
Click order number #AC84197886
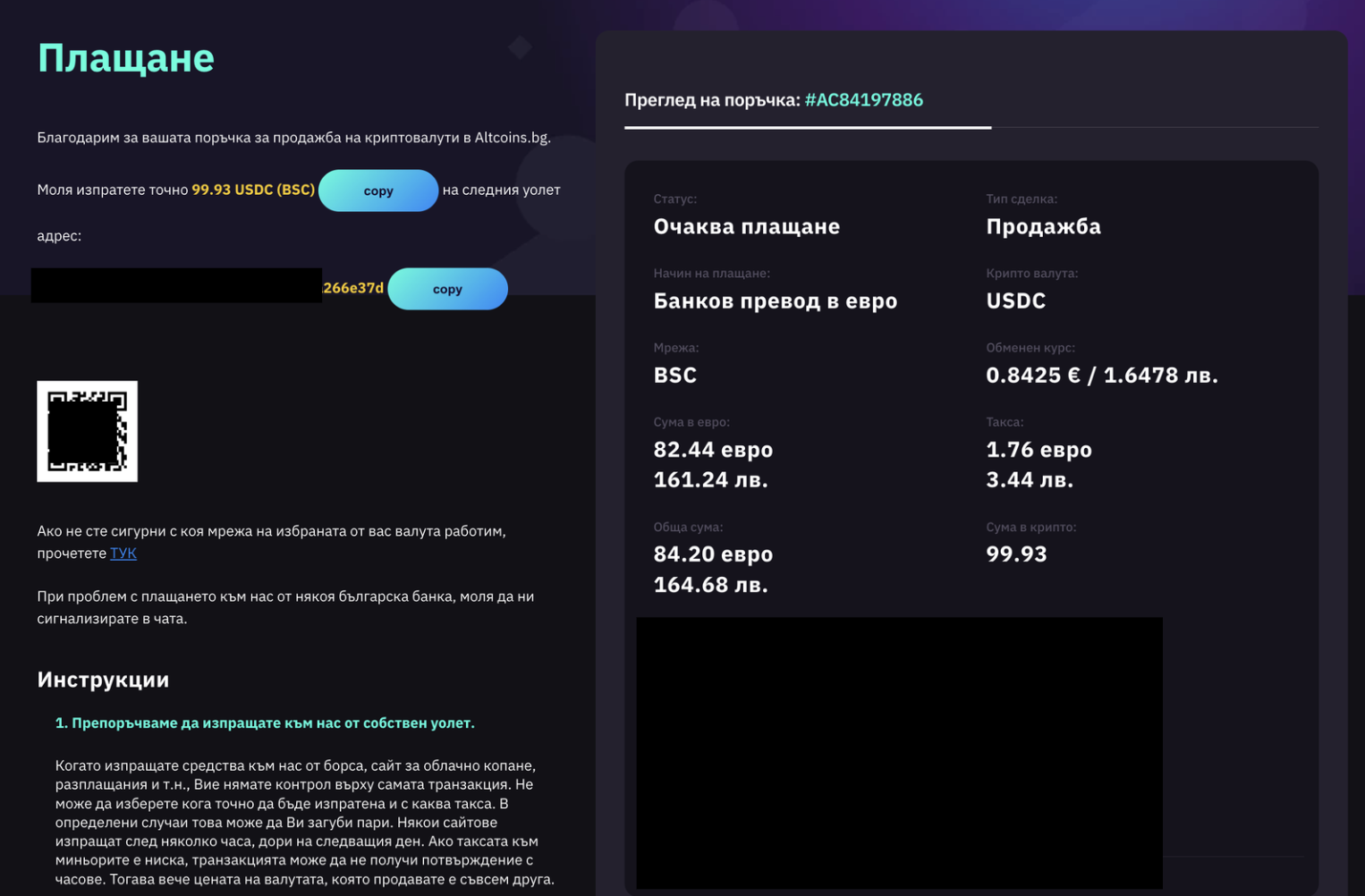click(863, 100)
